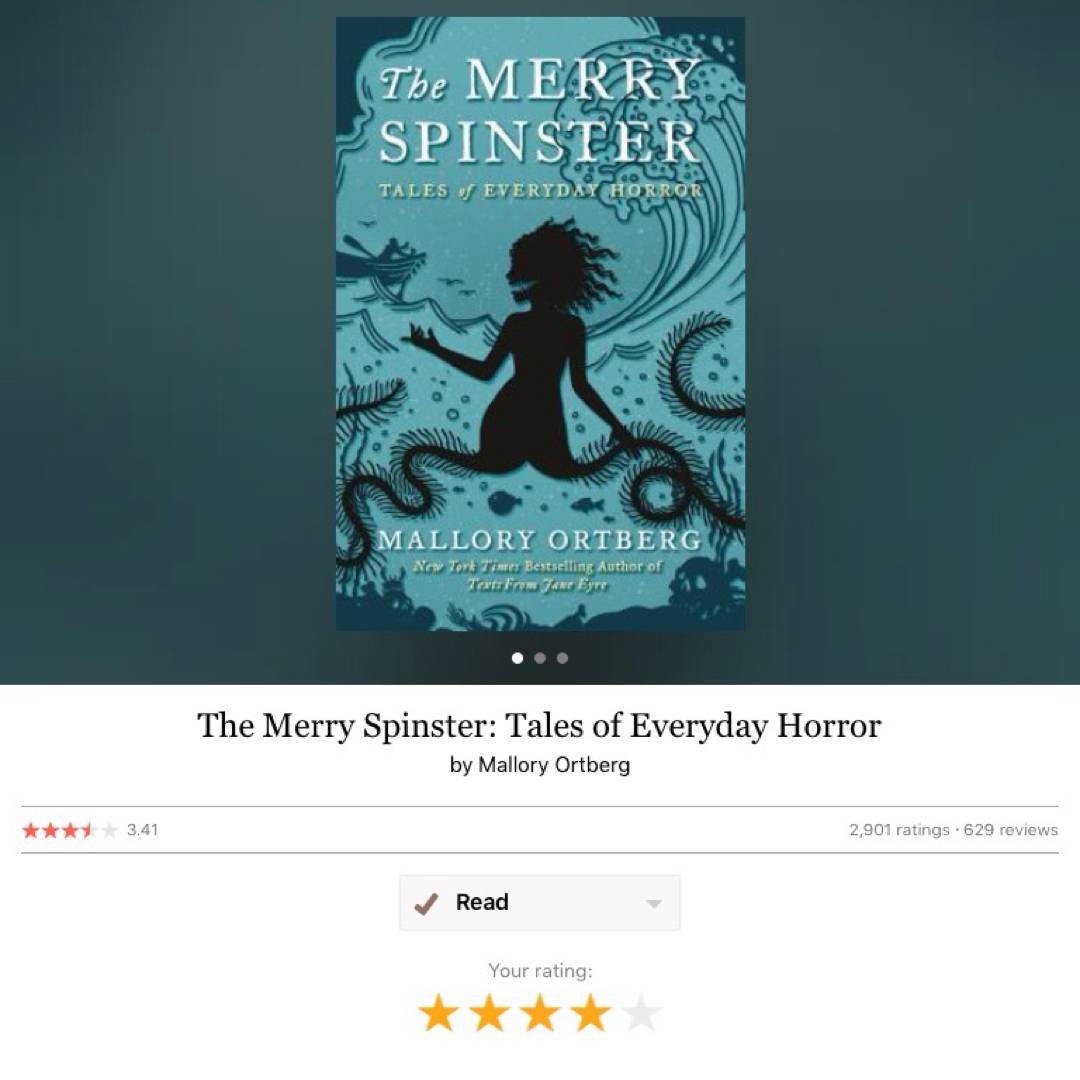Switch to the second carousel dot
The image size is (1080, 1080).
pos(540,658)
